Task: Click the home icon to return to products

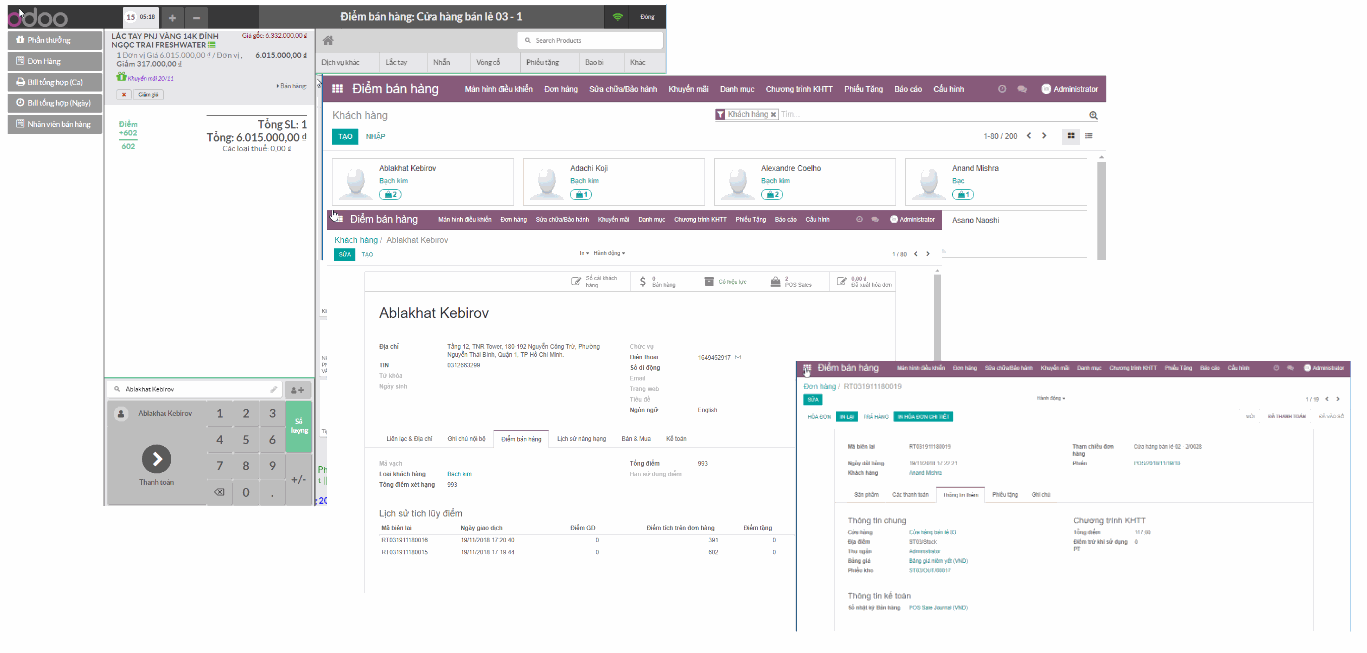Action: (328, 40)
